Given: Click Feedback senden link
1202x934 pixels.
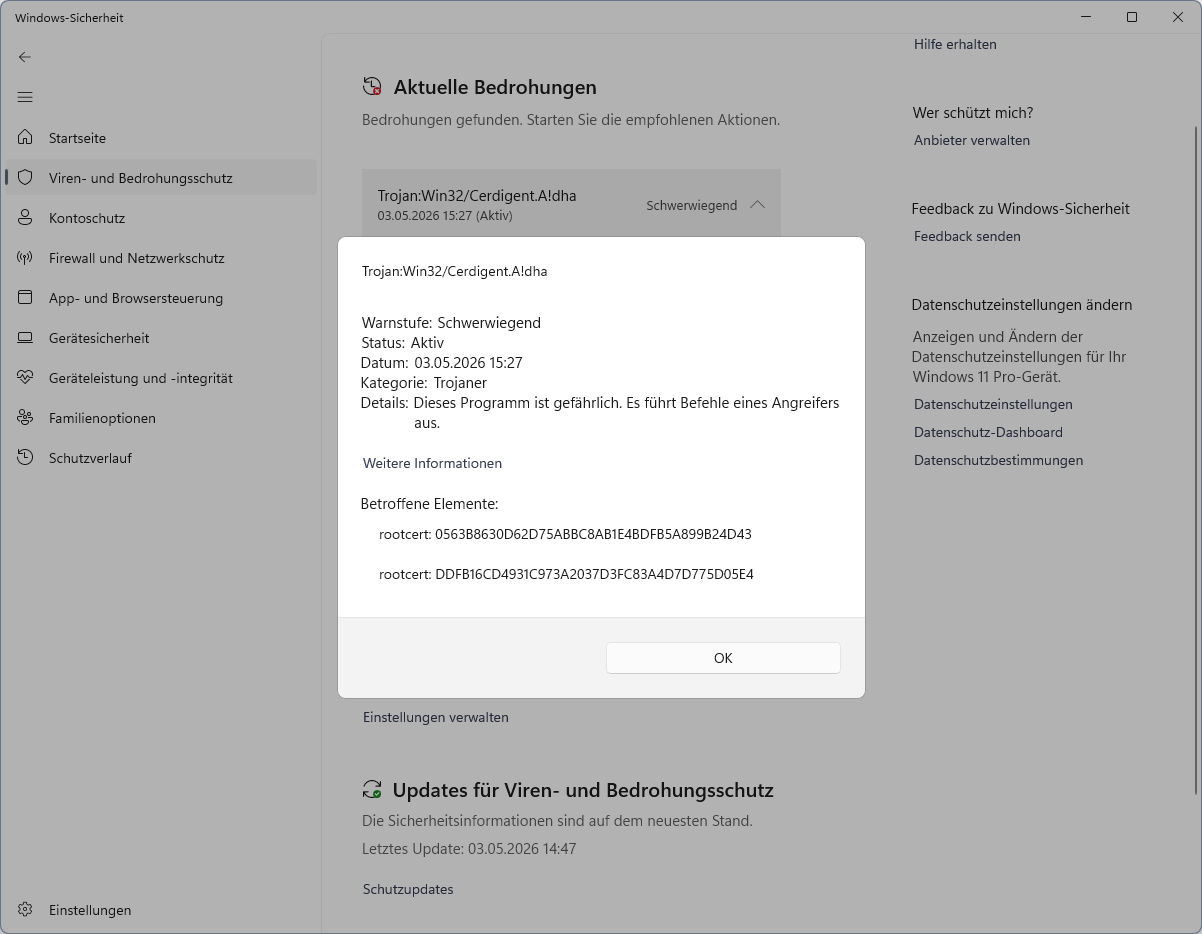Looking at the screenshot, I should 967,236.
